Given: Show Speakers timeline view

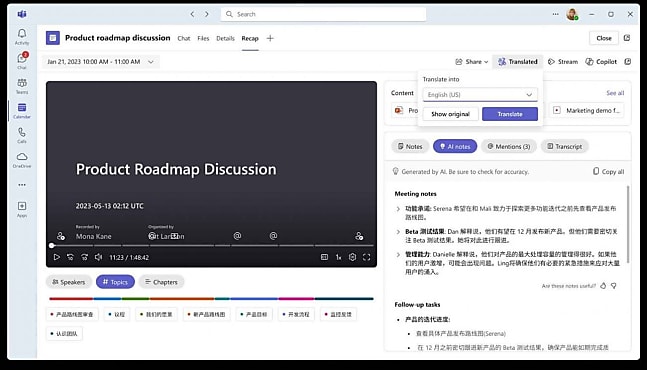Looking at the screenshot, I should click(x=68, y=282).
